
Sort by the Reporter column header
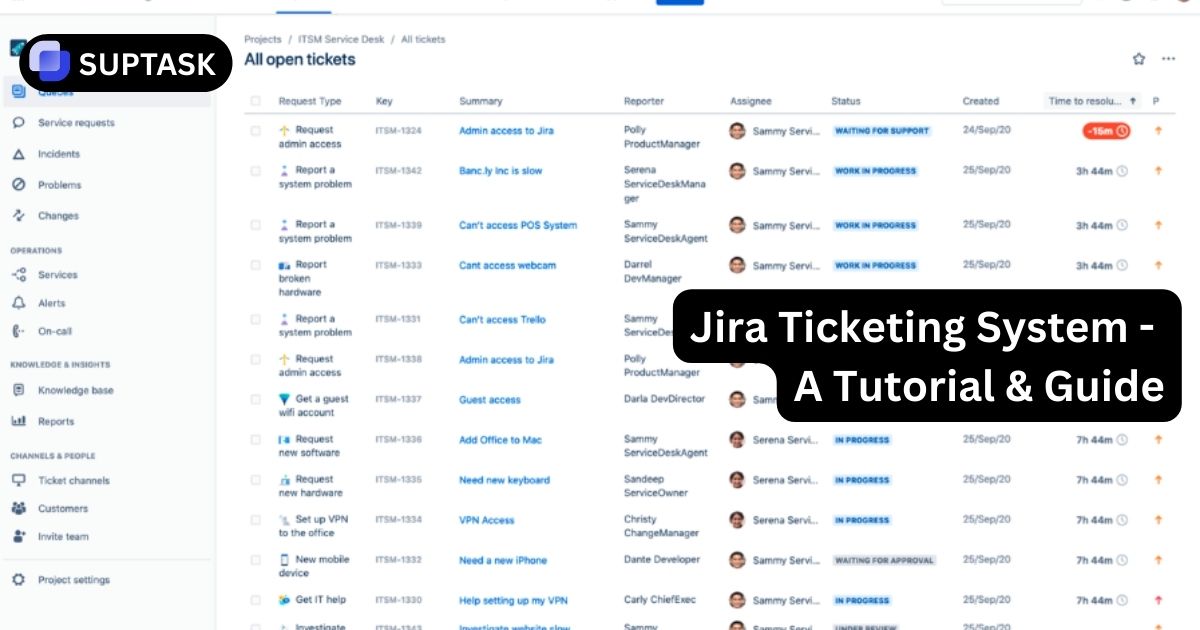(644, 101)
